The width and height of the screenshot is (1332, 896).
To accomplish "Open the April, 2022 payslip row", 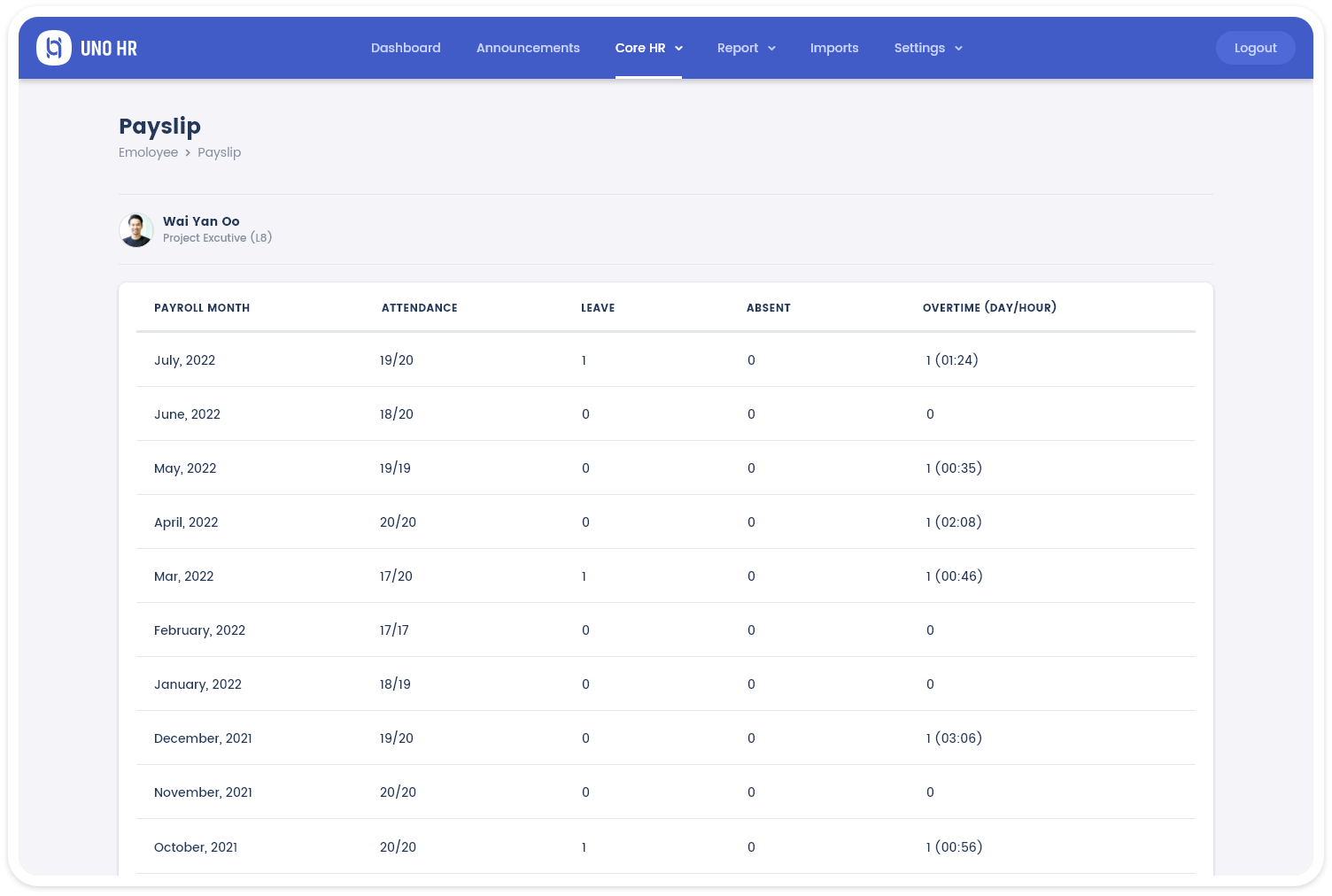I will [x=186, y=522].
